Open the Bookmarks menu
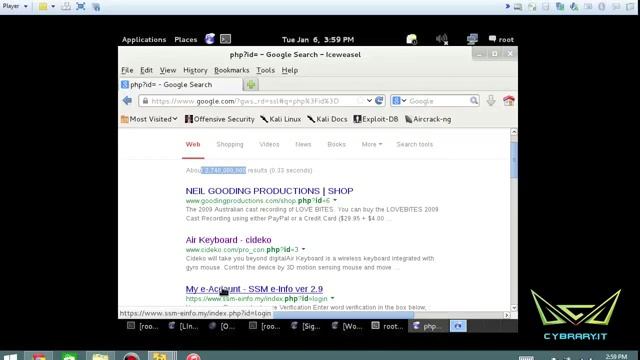Screen dimensions: 640x360 tap(231, 70)
